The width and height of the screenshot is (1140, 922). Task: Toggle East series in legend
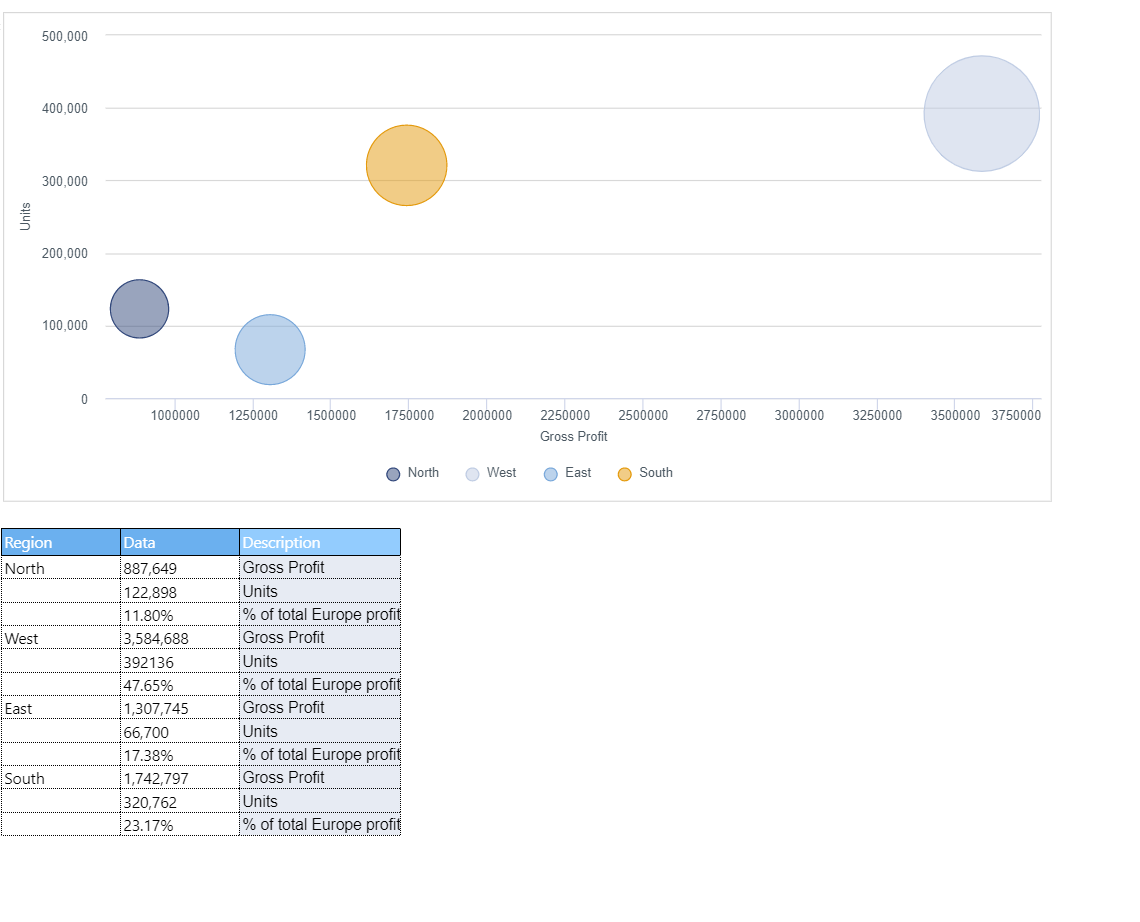coord(568,473)
